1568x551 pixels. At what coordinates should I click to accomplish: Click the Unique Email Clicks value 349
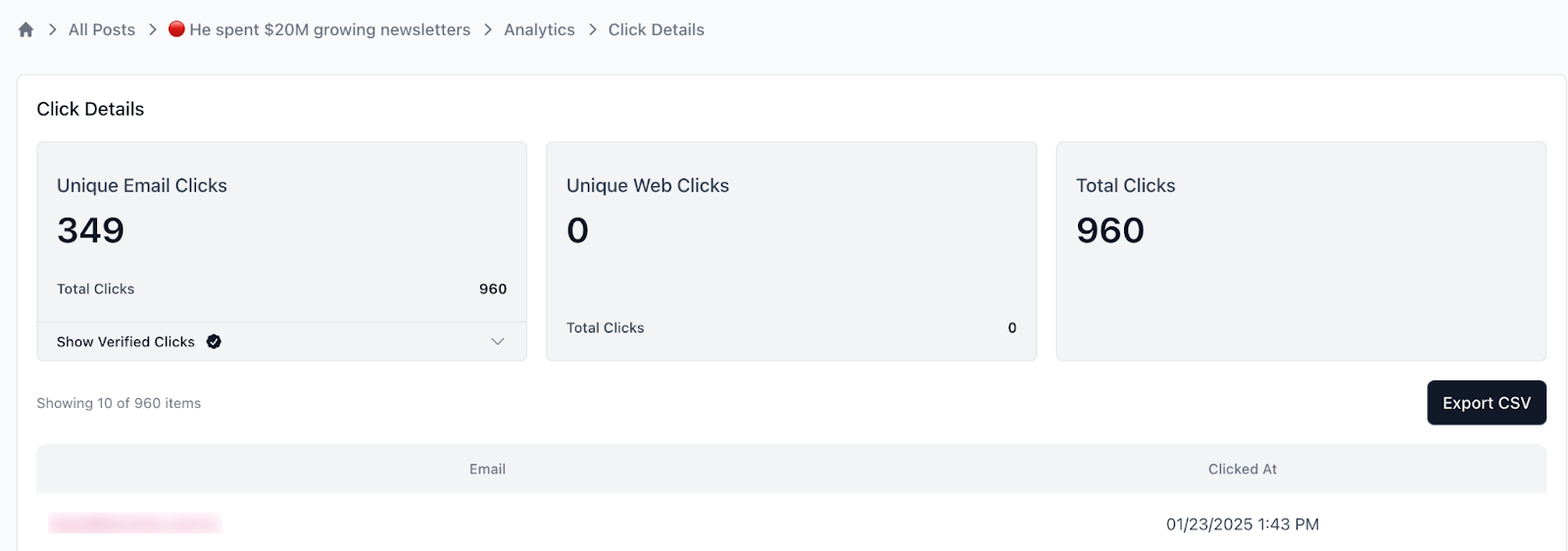91,230
